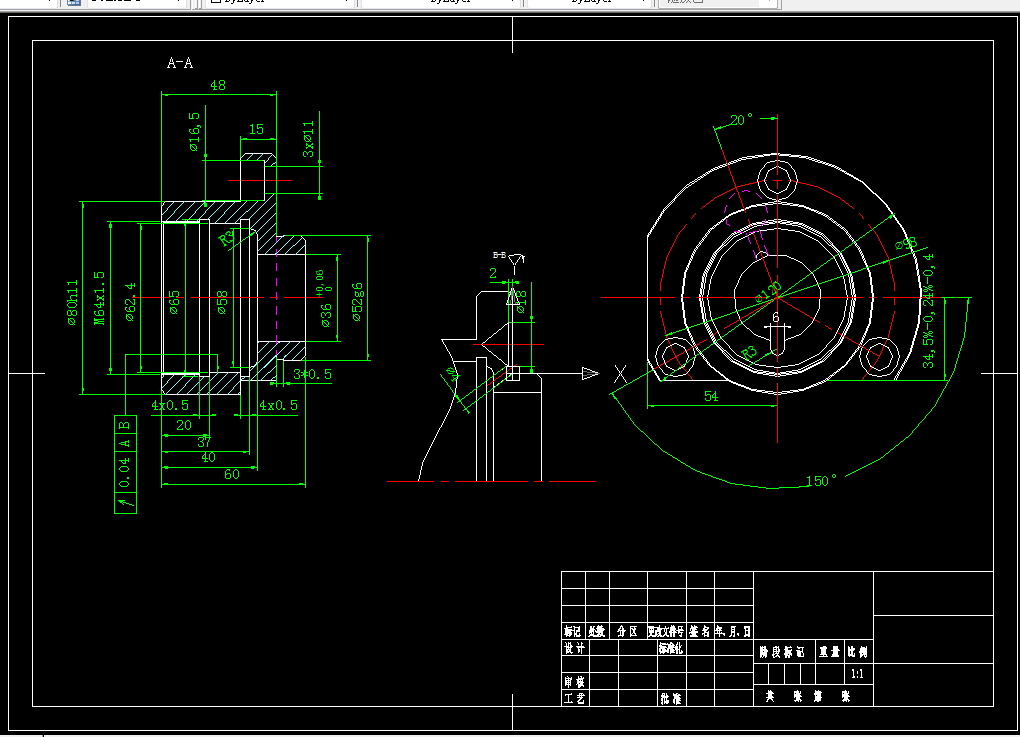Select the 3xø11 hole dimension
Viewport: 1020px width, 737px height.
(308, 139)
